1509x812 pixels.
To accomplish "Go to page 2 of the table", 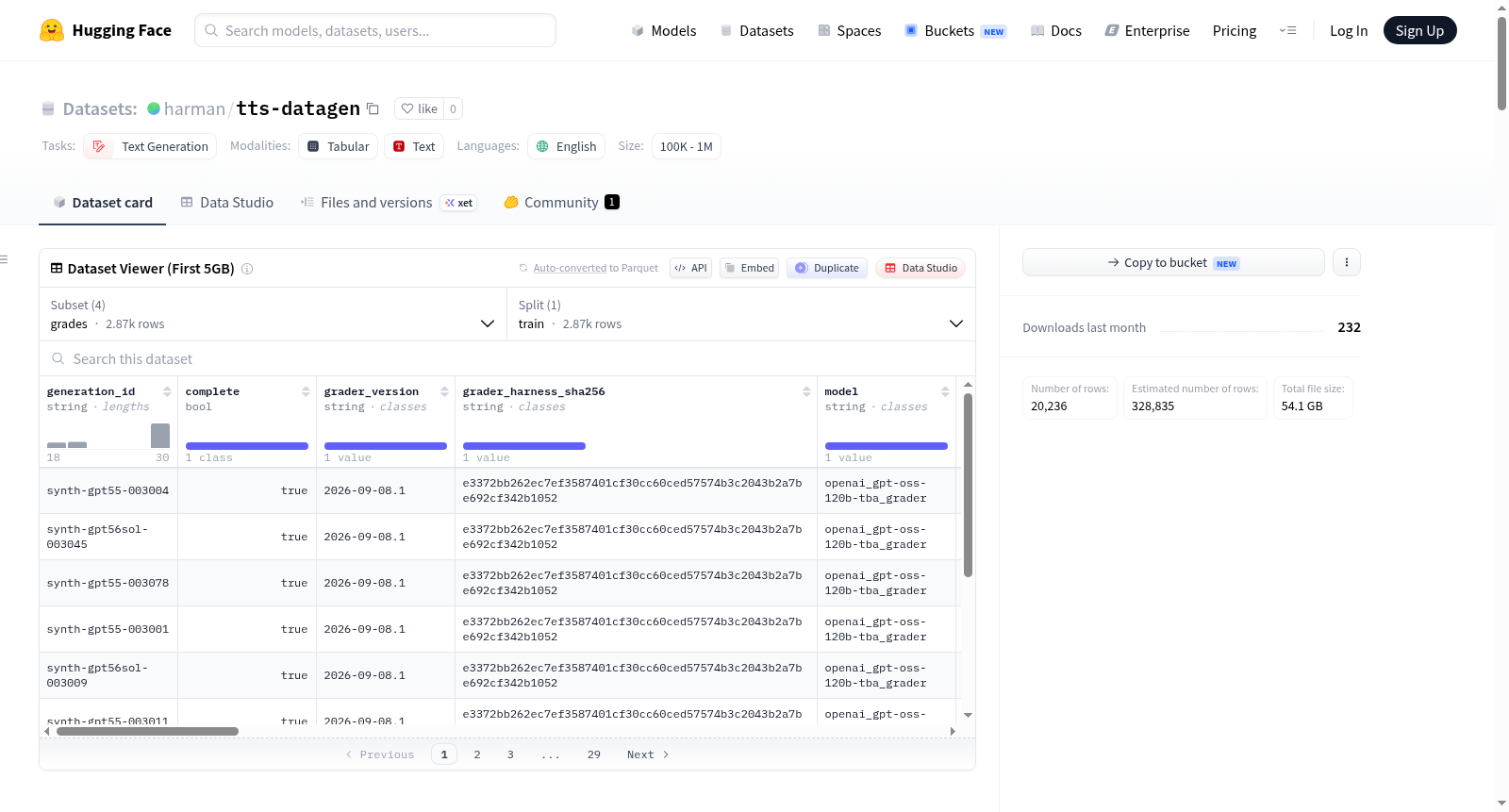I will (x=477, y=754).
